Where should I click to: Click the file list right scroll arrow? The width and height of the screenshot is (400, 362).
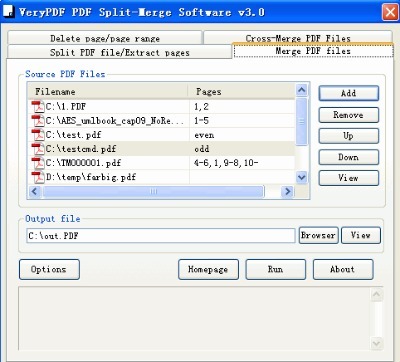(287, 192)
